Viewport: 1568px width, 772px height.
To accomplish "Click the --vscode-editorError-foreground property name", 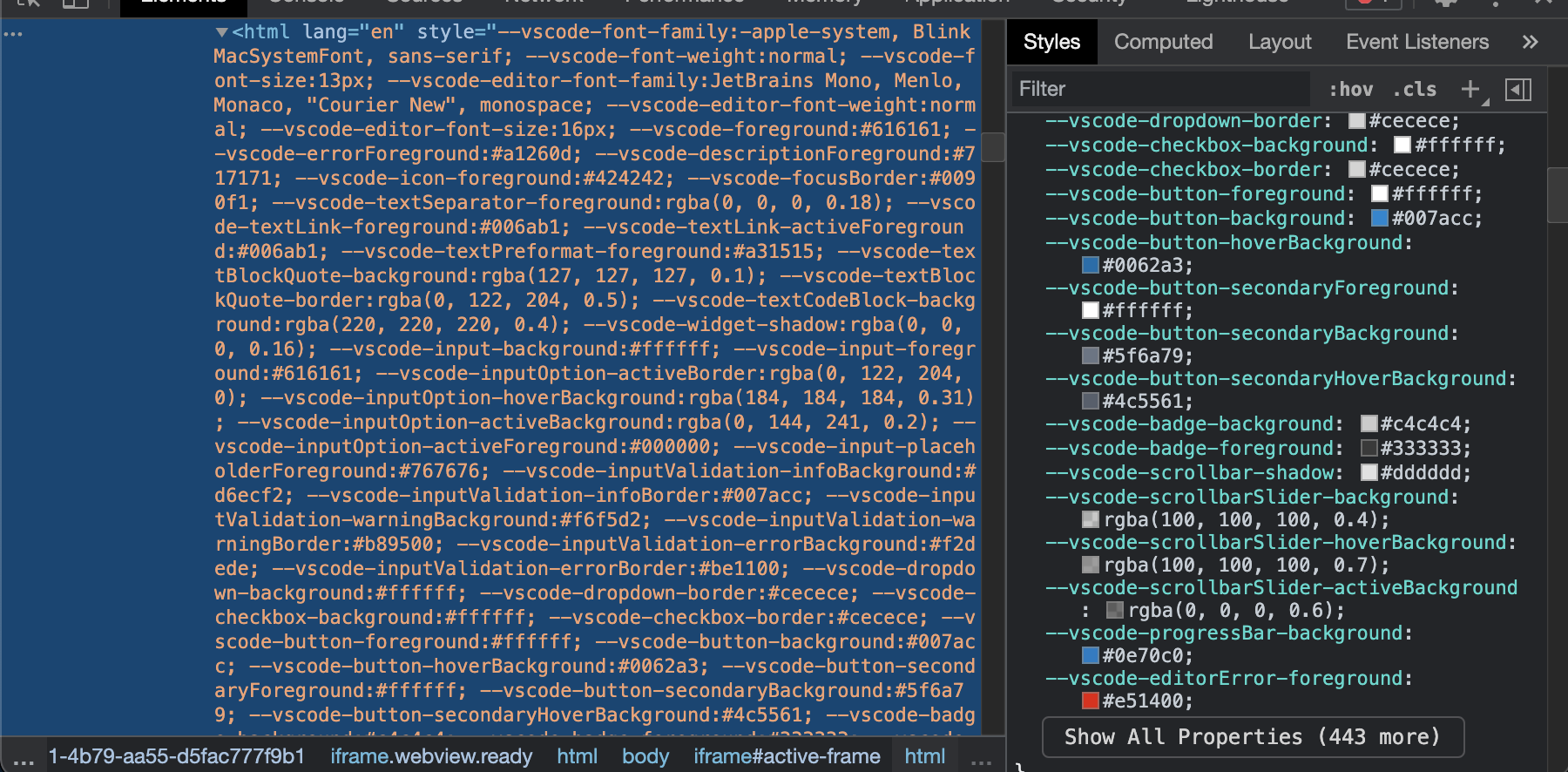I will point(1224,679).
